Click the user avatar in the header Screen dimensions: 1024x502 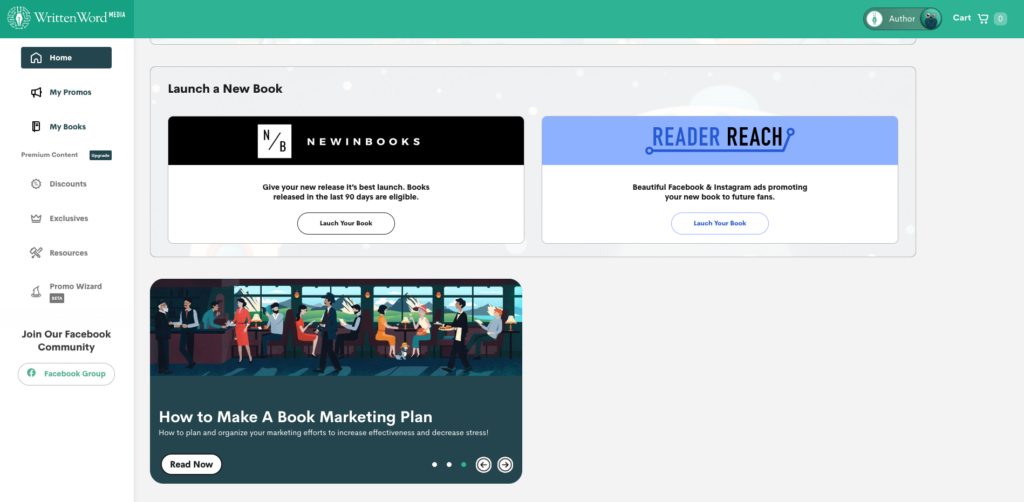(x=930, y=19)
